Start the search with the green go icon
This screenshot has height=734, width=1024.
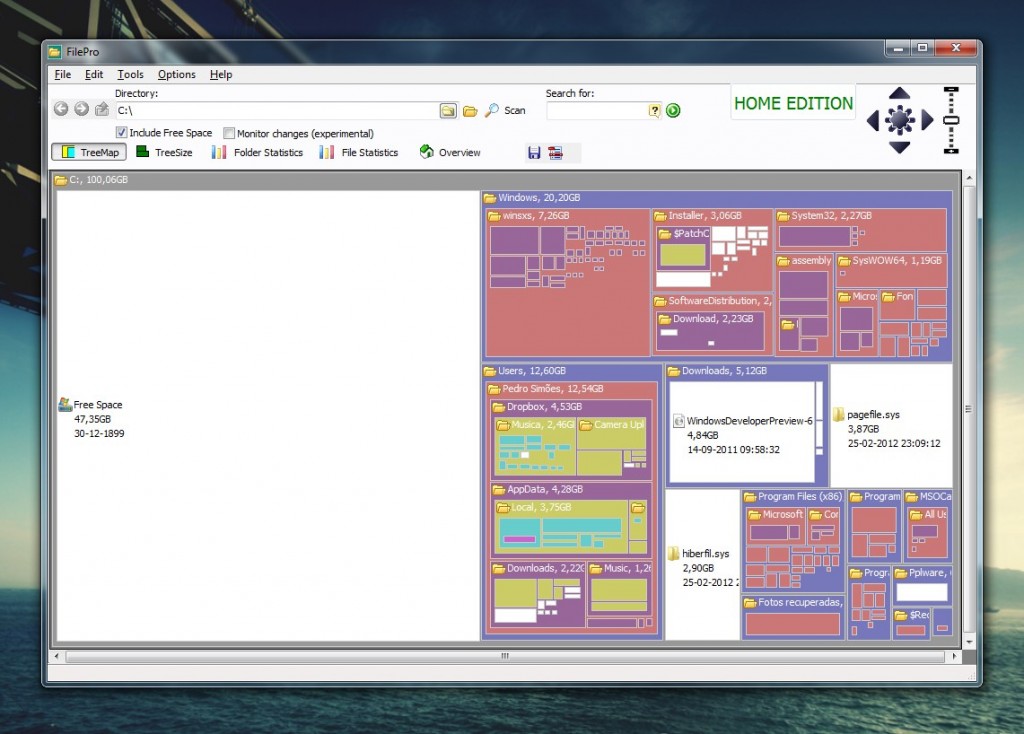[673, 110]
